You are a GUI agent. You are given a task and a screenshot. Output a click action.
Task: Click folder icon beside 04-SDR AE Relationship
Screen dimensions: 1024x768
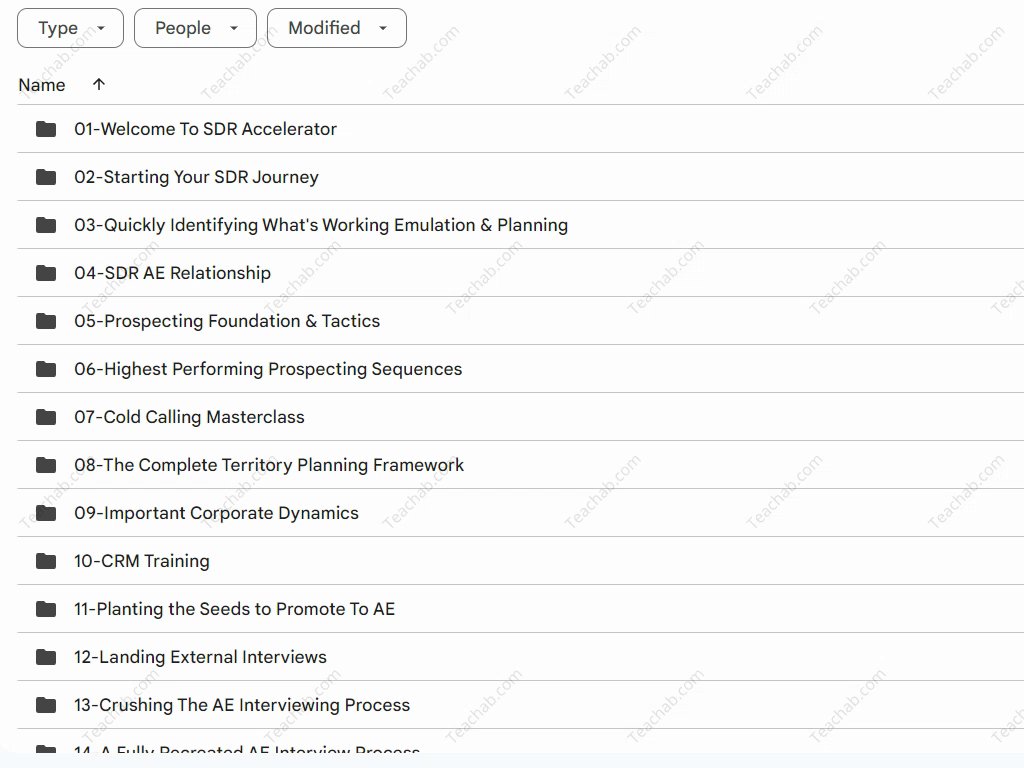click(46, 273)
